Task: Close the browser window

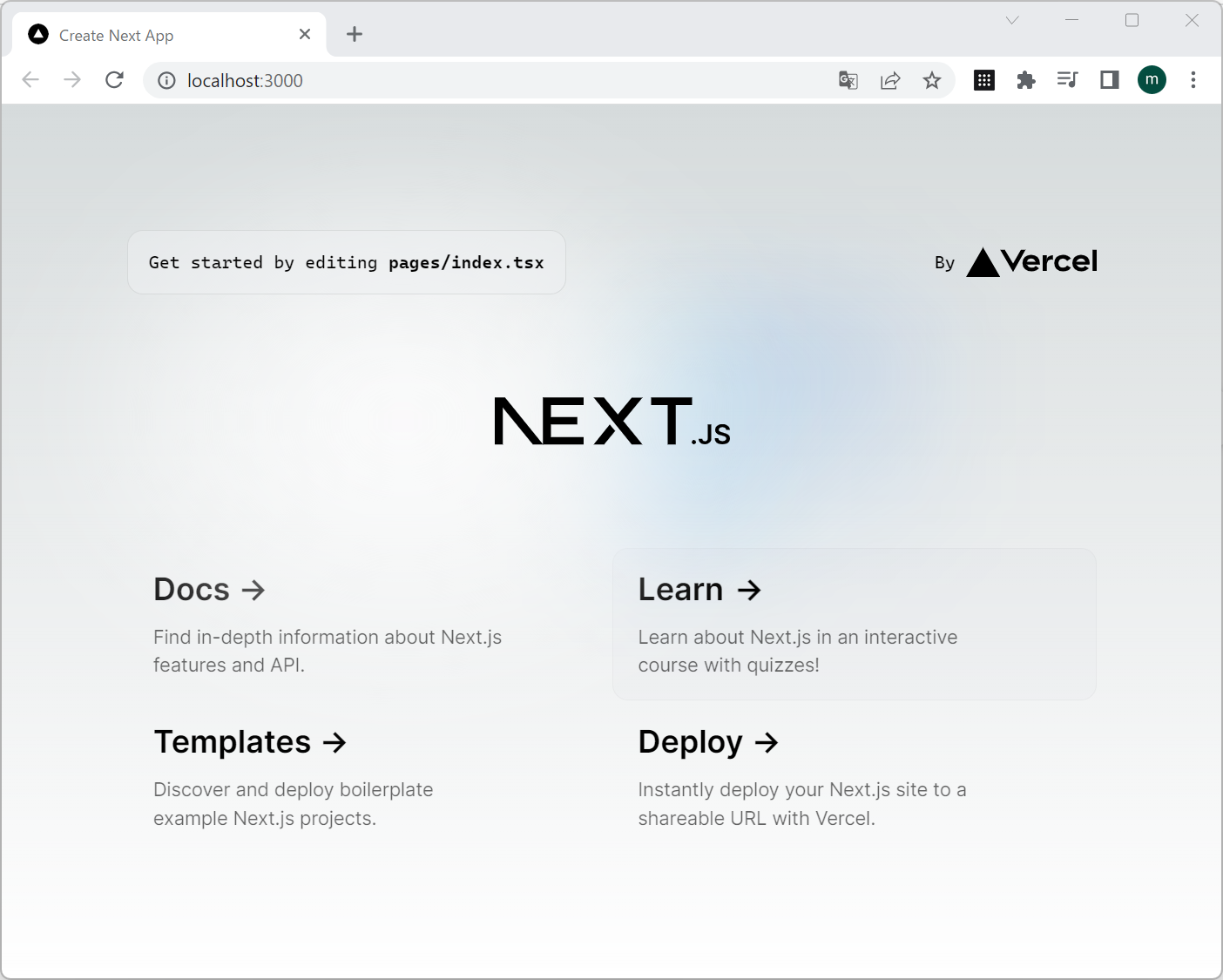Action: click(x=1193, y=20)
